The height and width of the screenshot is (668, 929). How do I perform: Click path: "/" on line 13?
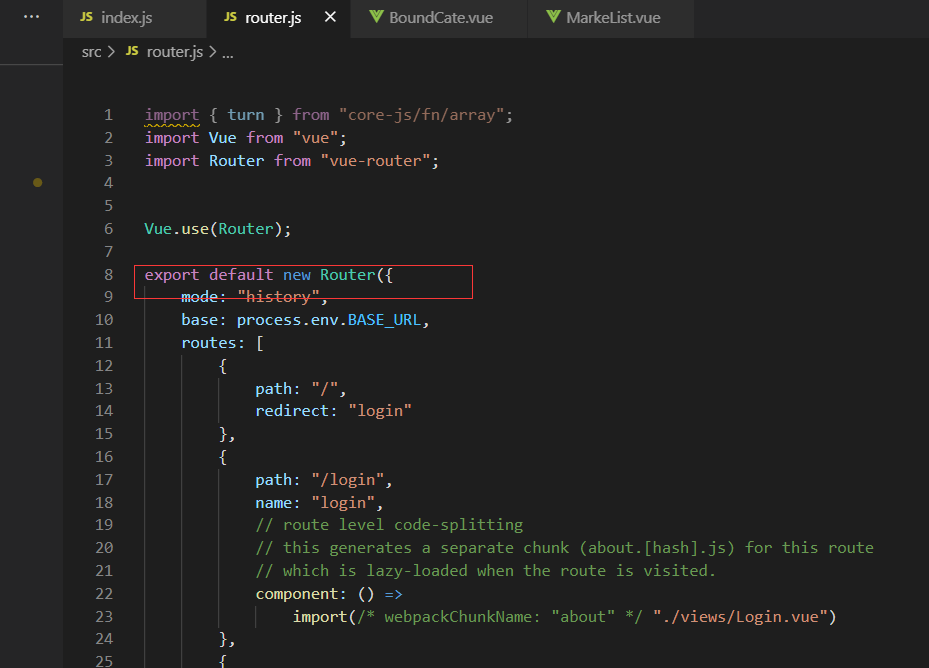pos(300,389)
